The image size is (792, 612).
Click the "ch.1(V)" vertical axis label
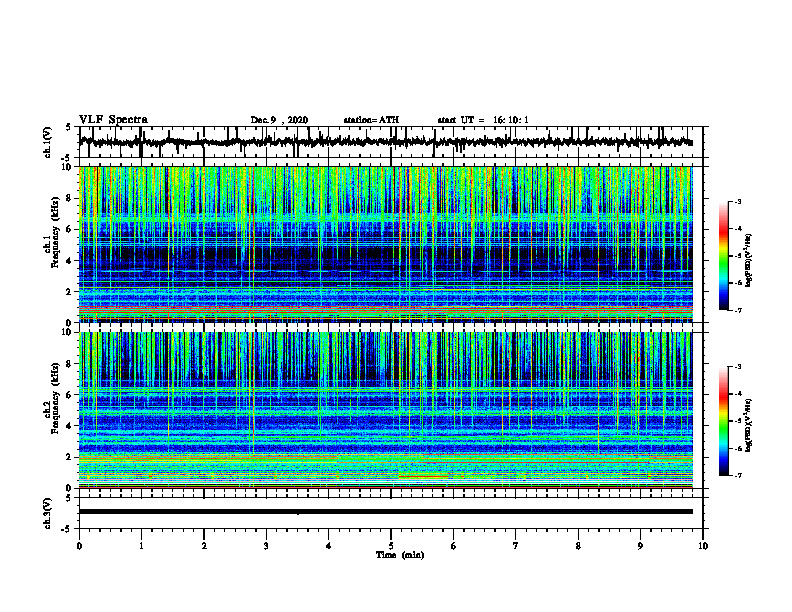click(x=48, y=142)
